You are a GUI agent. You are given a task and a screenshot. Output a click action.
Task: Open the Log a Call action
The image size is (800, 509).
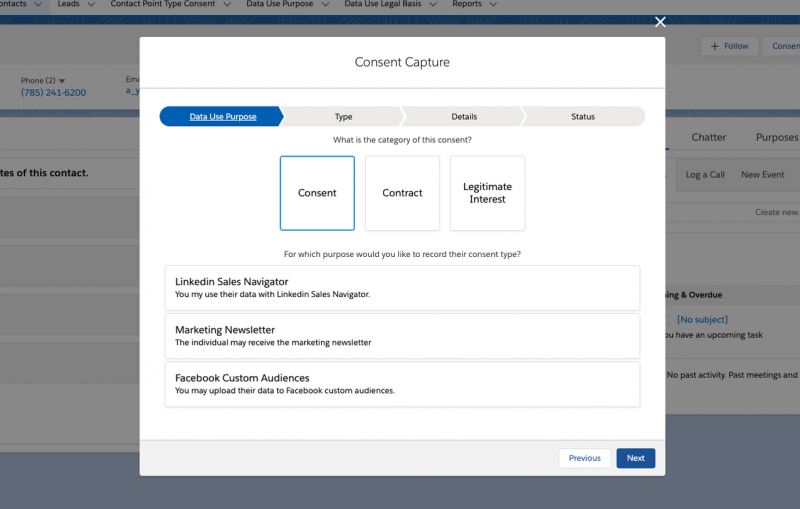point(705,174)
